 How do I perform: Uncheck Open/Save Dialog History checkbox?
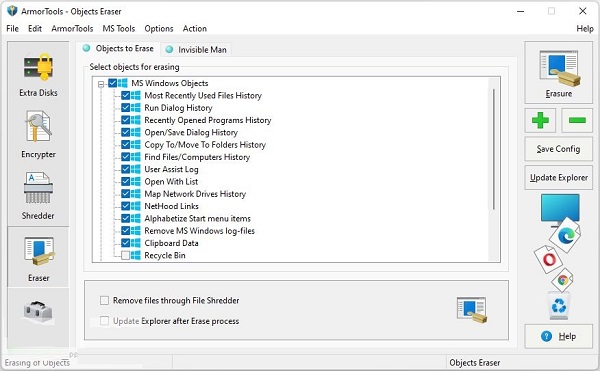point(126,132)
